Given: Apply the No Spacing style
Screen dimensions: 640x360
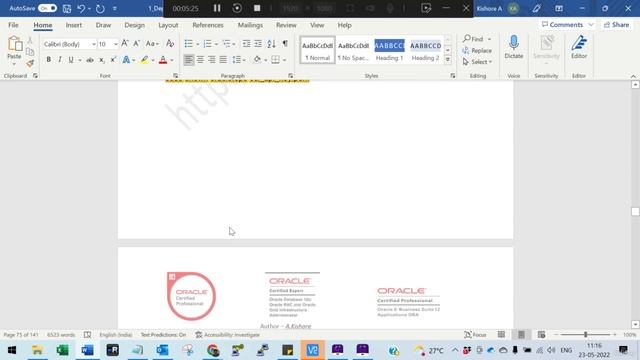Looking at the screenshot, I should [x=353, y=50].
